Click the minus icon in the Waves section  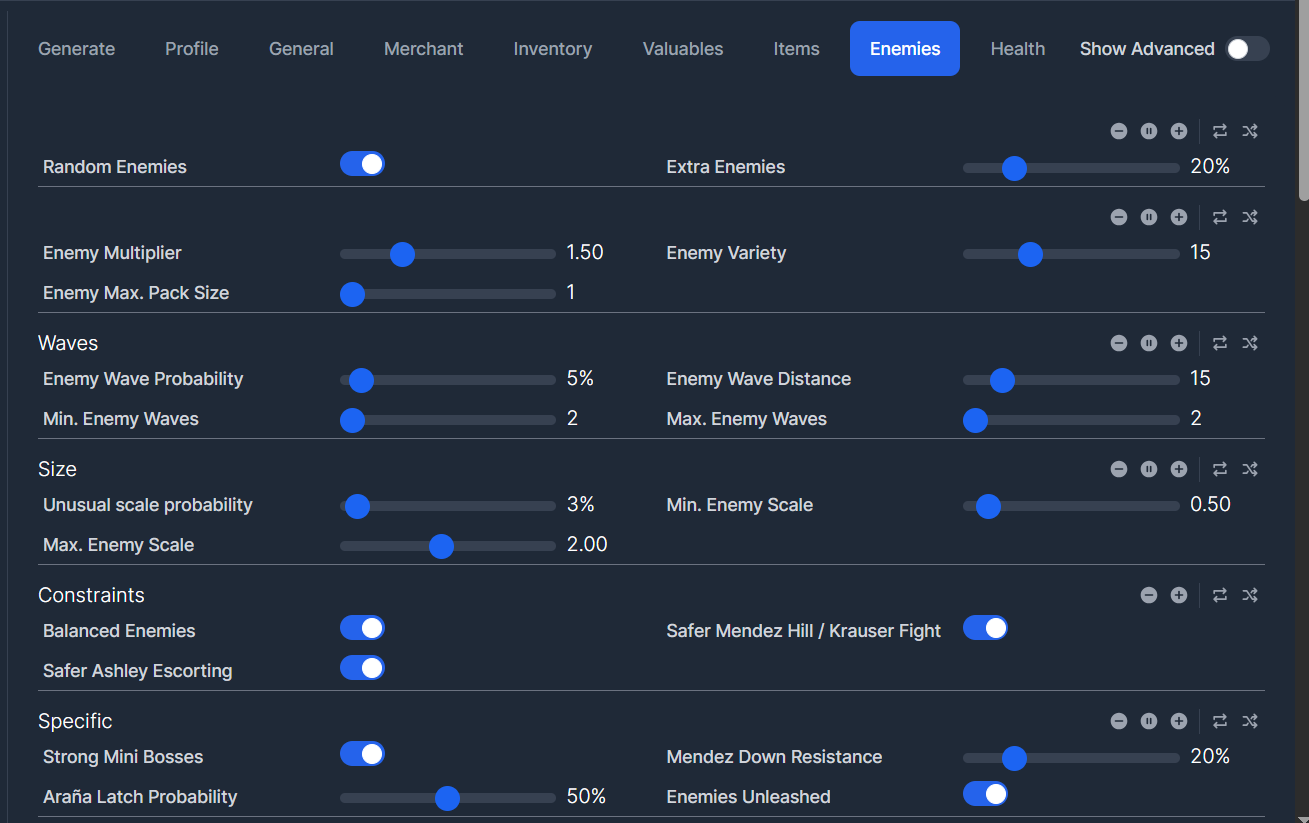click(x=1119, y=343)
